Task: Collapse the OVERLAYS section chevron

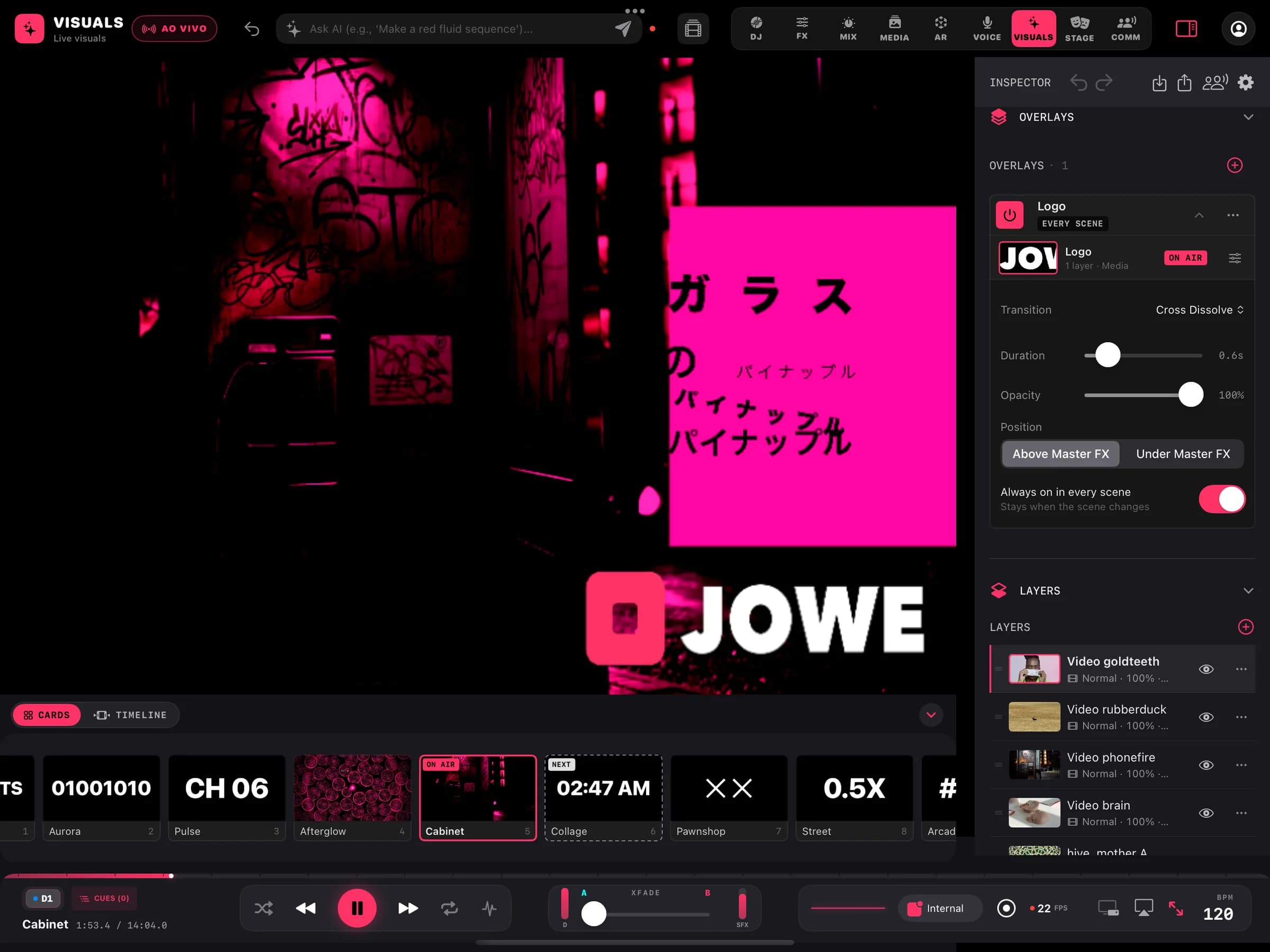Action: 1248,117
